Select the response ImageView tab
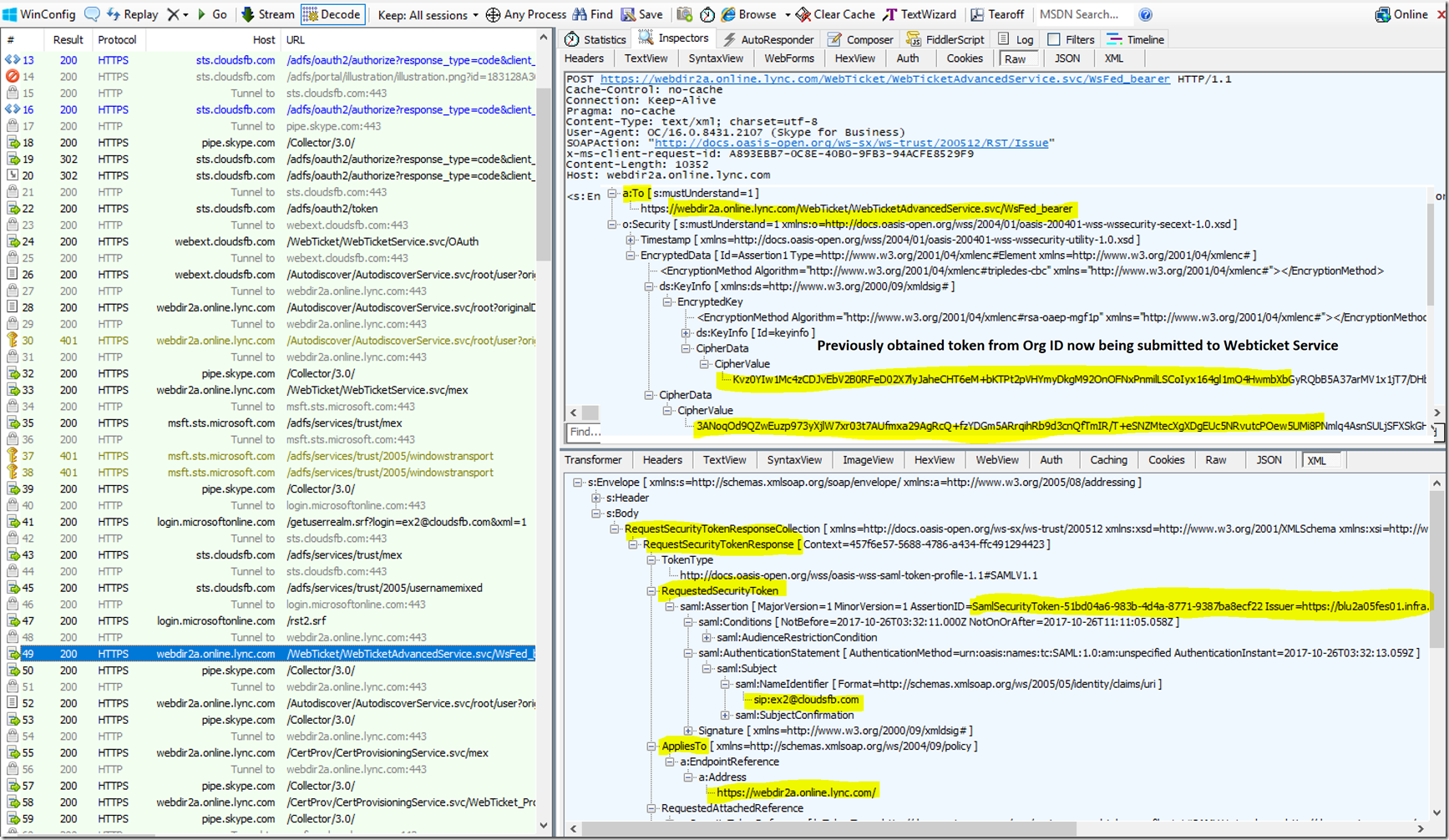Viewport: 1449px width, 840px height. tap(868, 460)
